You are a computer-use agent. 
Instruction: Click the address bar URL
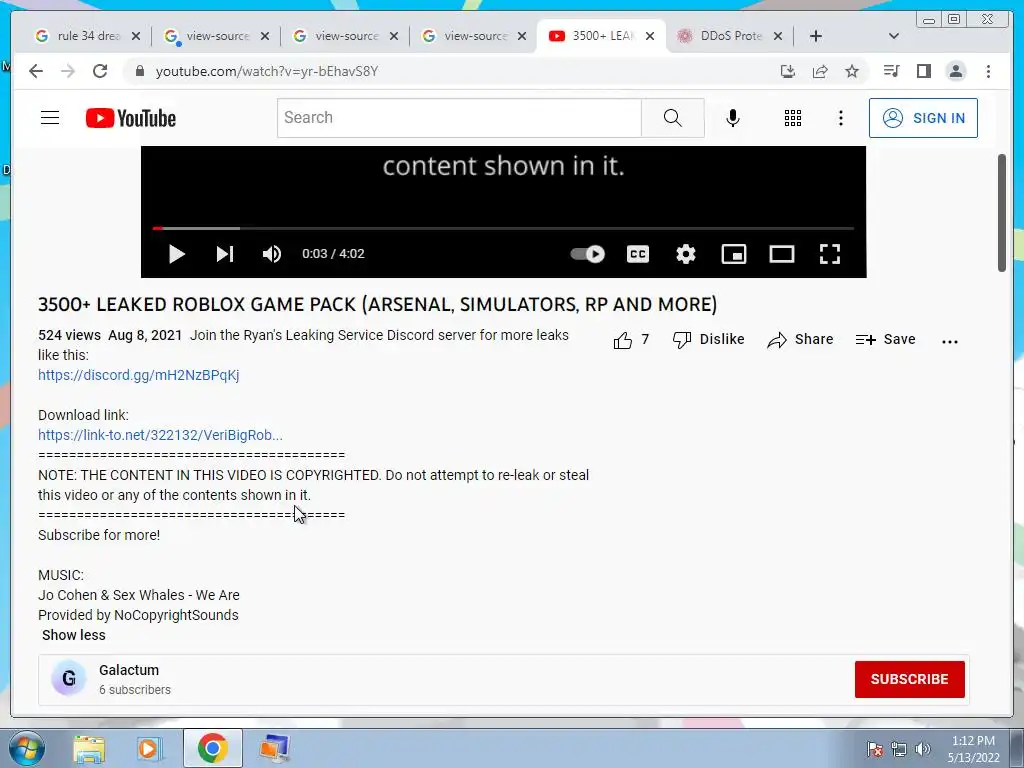pyautogui.click(x=266, y=71)
